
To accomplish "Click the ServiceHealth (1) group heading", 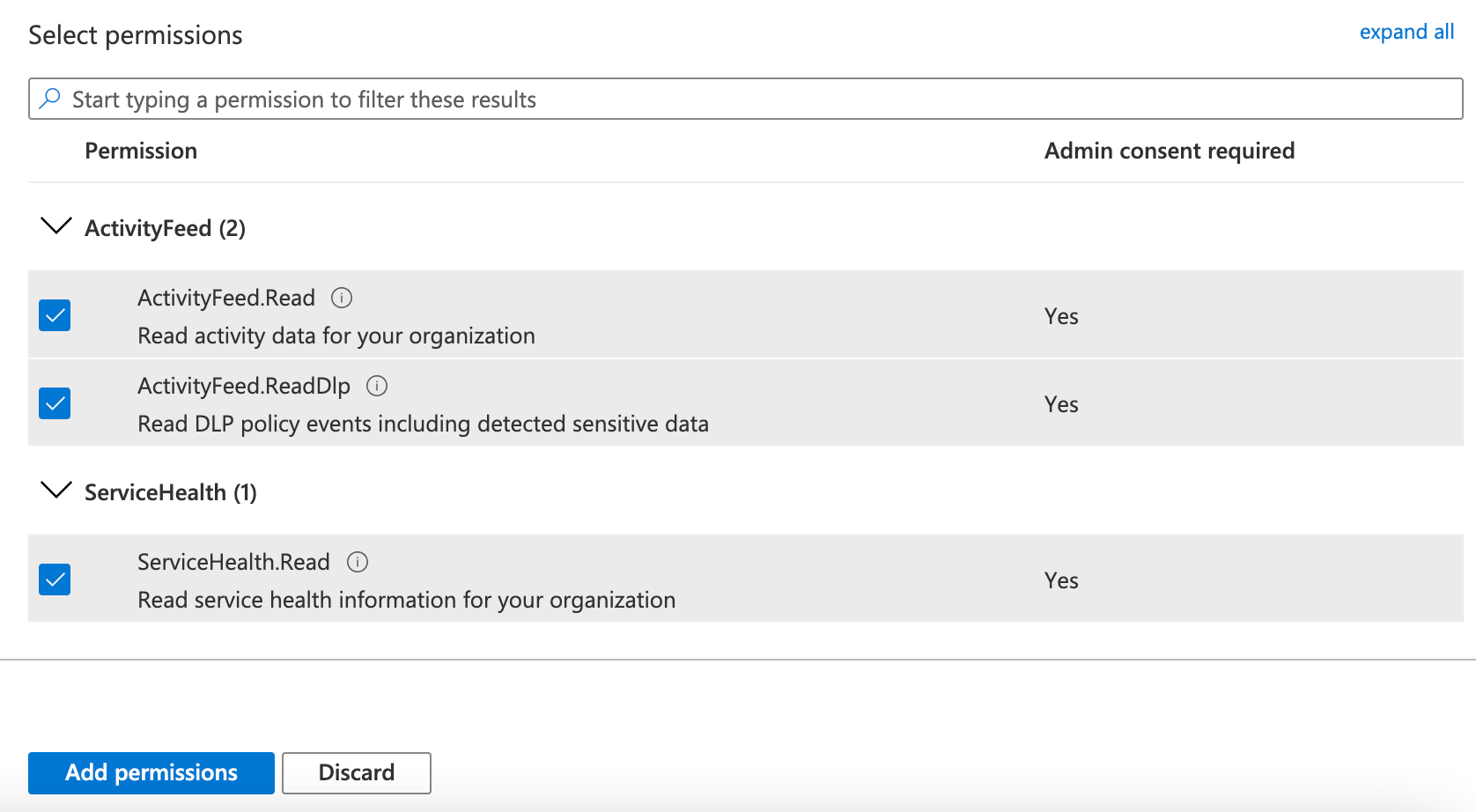I will coord(170,492).
